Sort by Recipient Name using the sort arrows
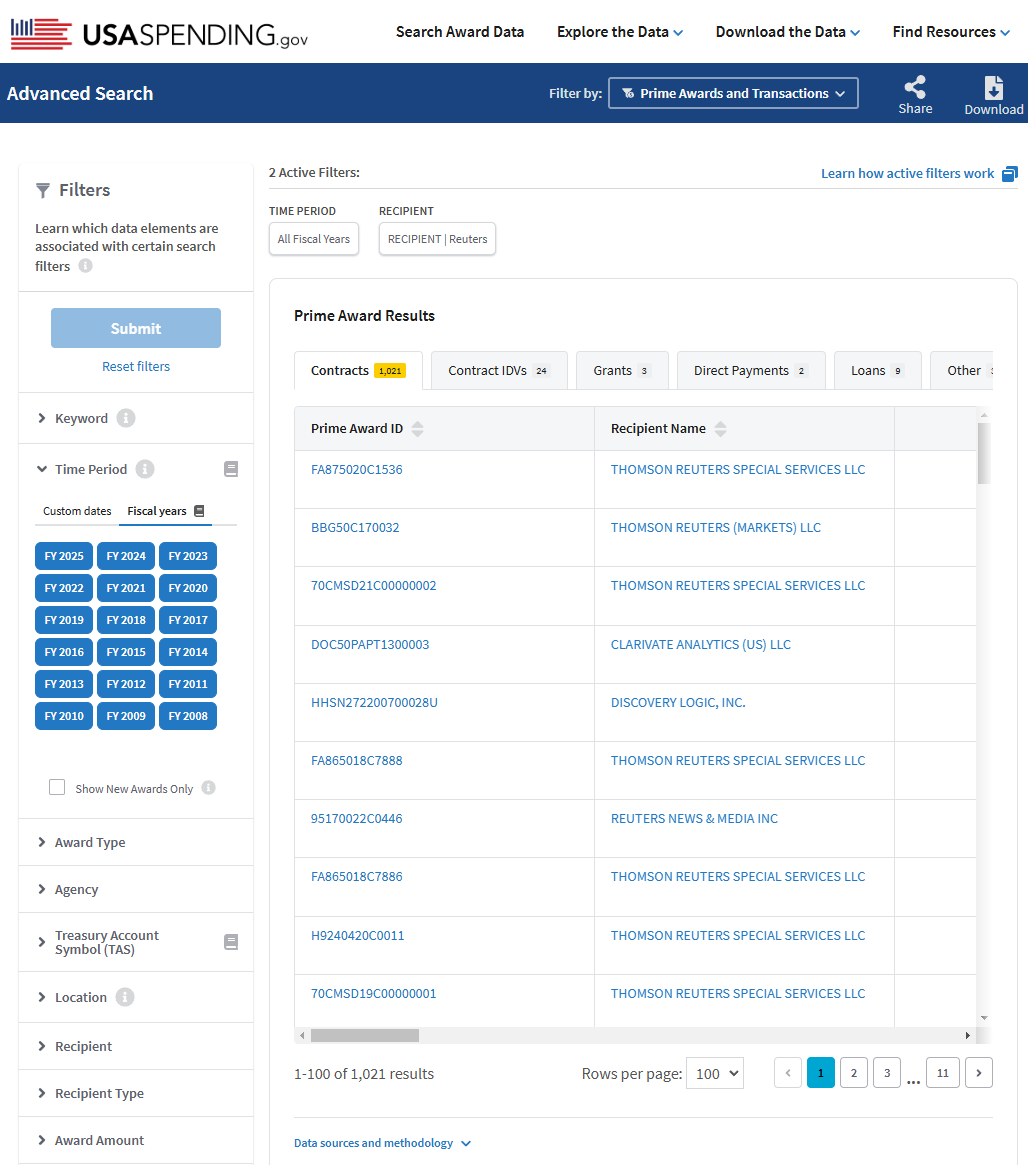Viewport: 1028px width, 1165px height. click(720, 429)
